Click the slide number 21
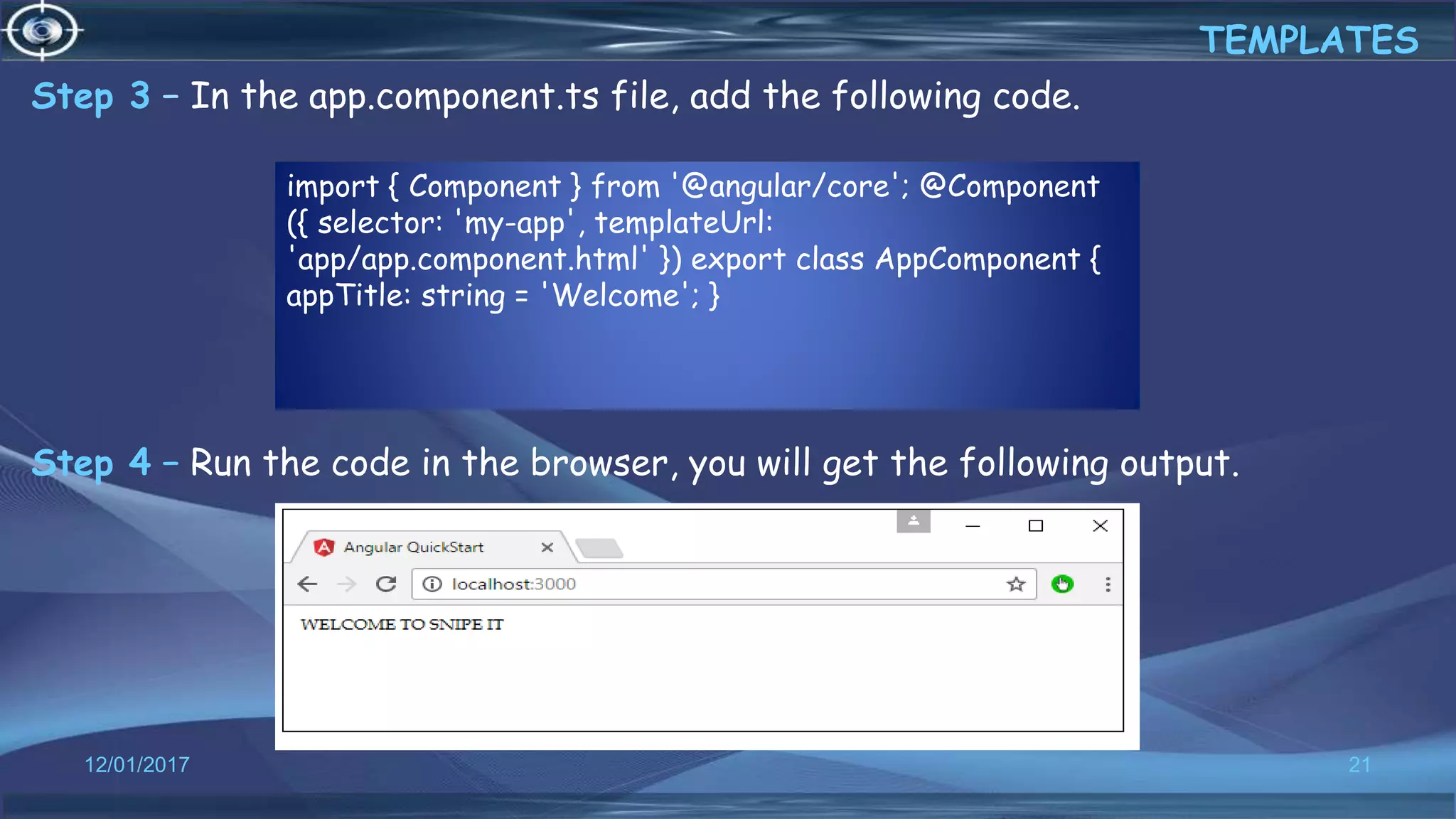 (x=1359, y=765)
